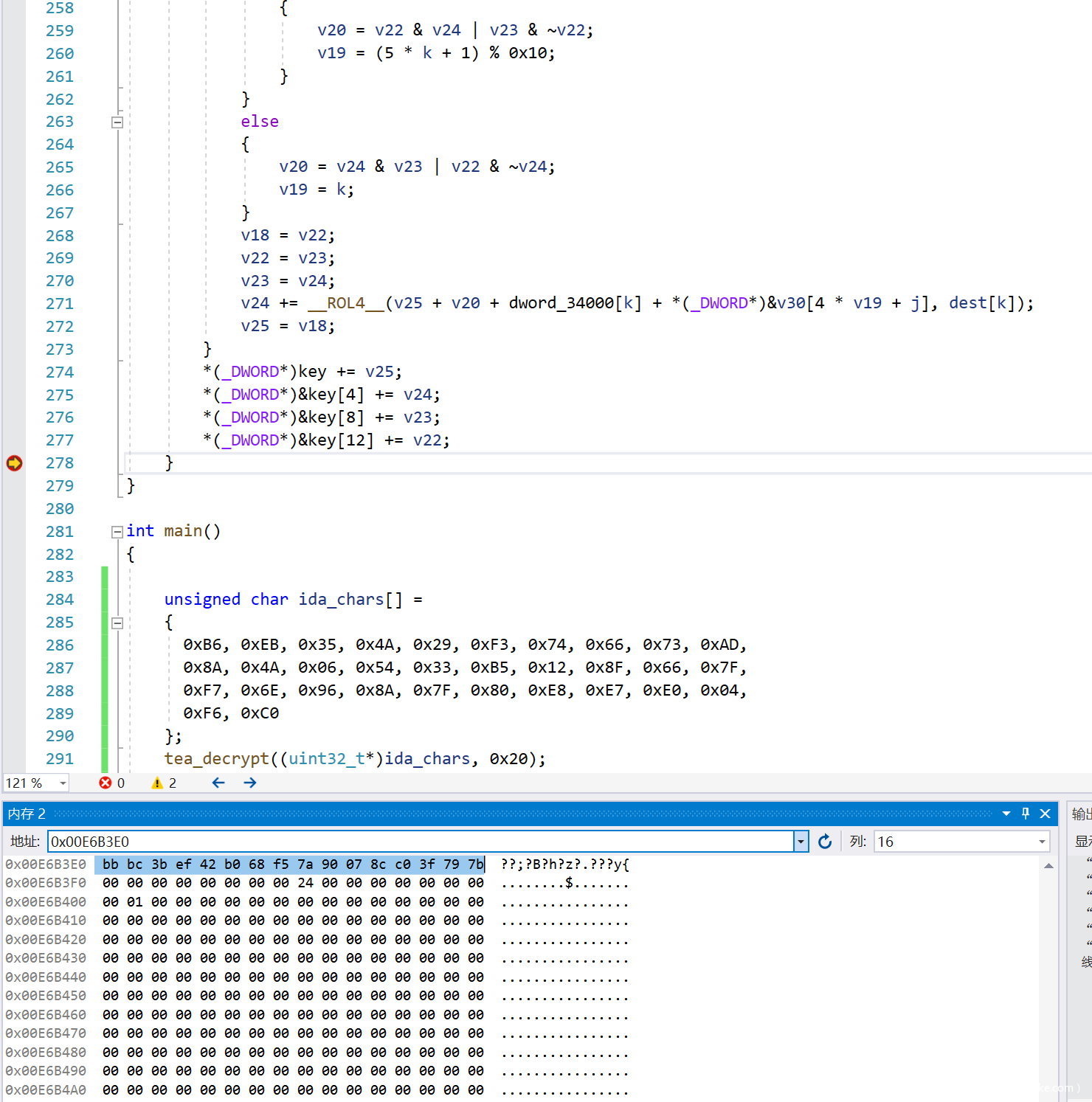Viewport: 1092px width, 1102px height.
Task: Open the columns count dropdown showing 16
Action: click(1042, 842)
